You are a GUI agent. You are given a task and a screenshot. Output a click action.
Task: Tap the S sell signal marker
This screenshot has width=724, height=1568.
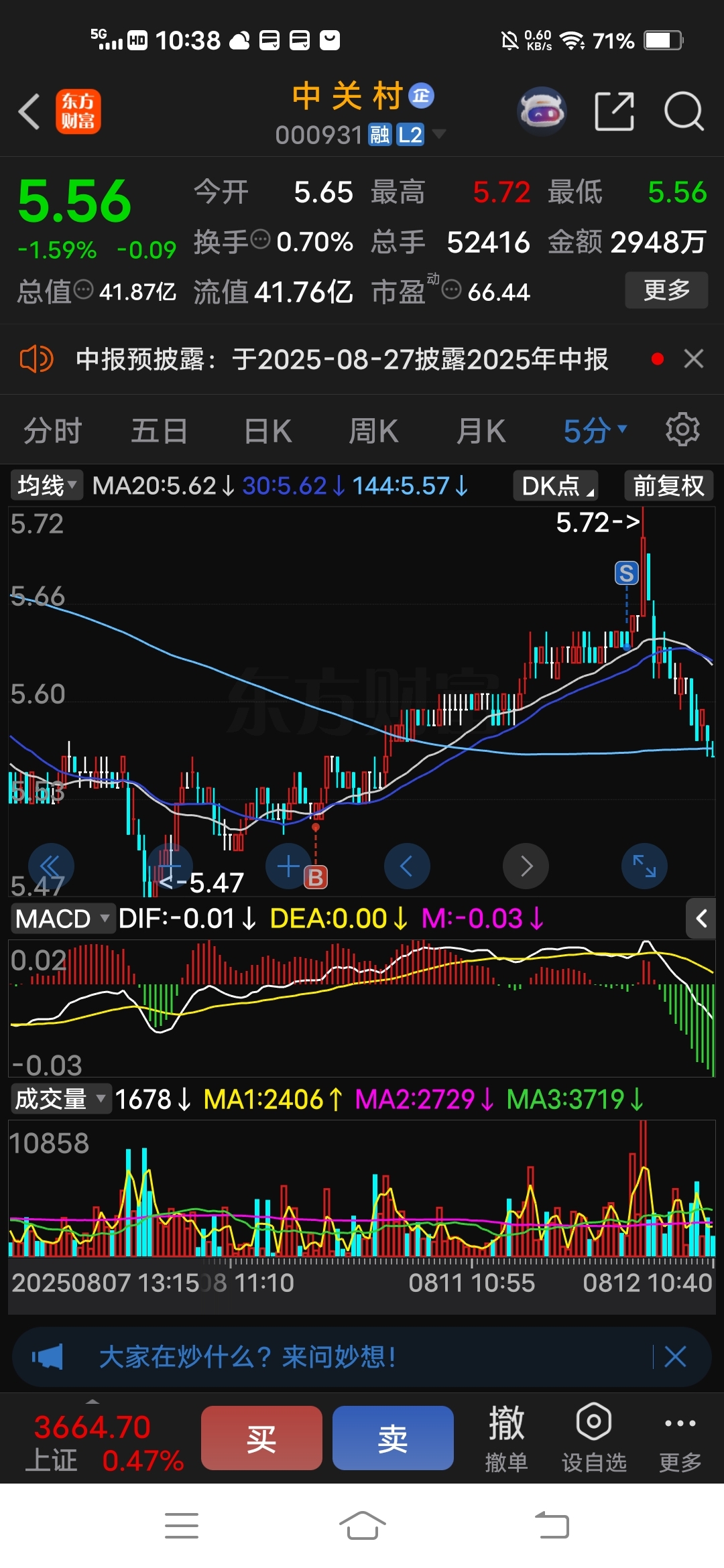[x=627, y=573]
